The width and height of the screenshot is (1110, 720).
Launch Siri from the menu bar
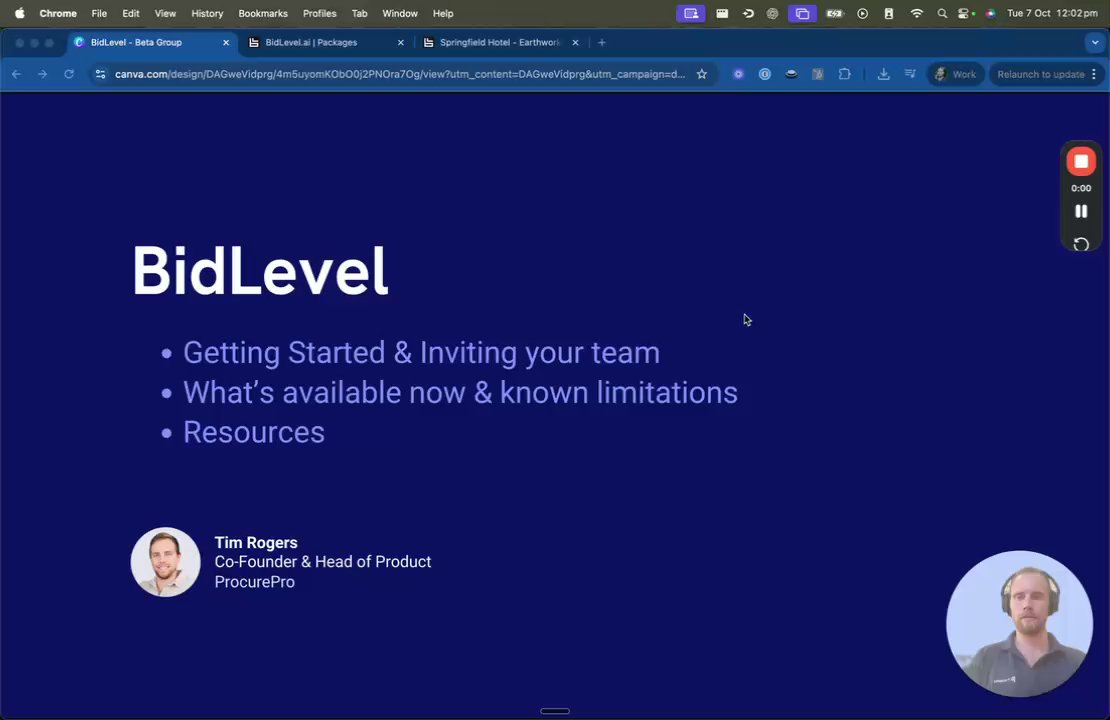point(990,13)
